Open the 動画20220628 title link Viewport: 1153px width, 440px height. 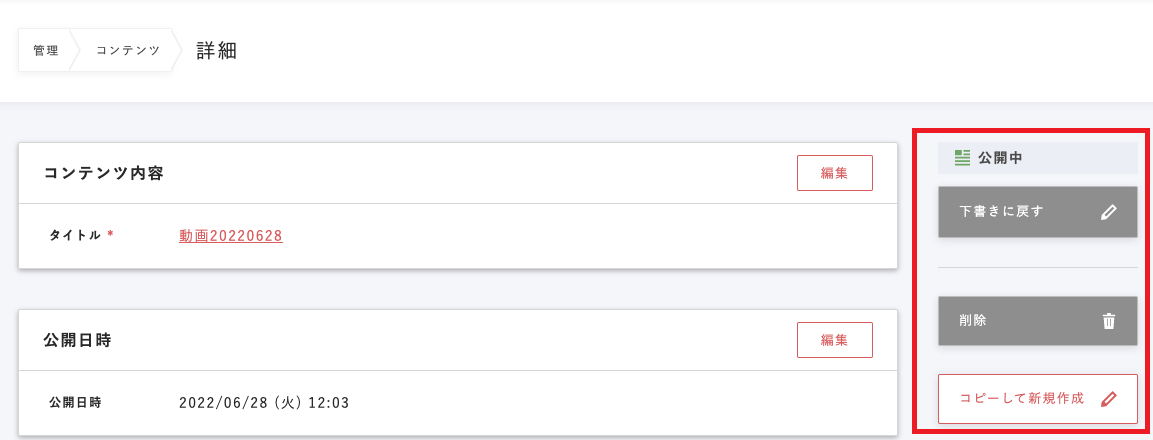[231, 236]
